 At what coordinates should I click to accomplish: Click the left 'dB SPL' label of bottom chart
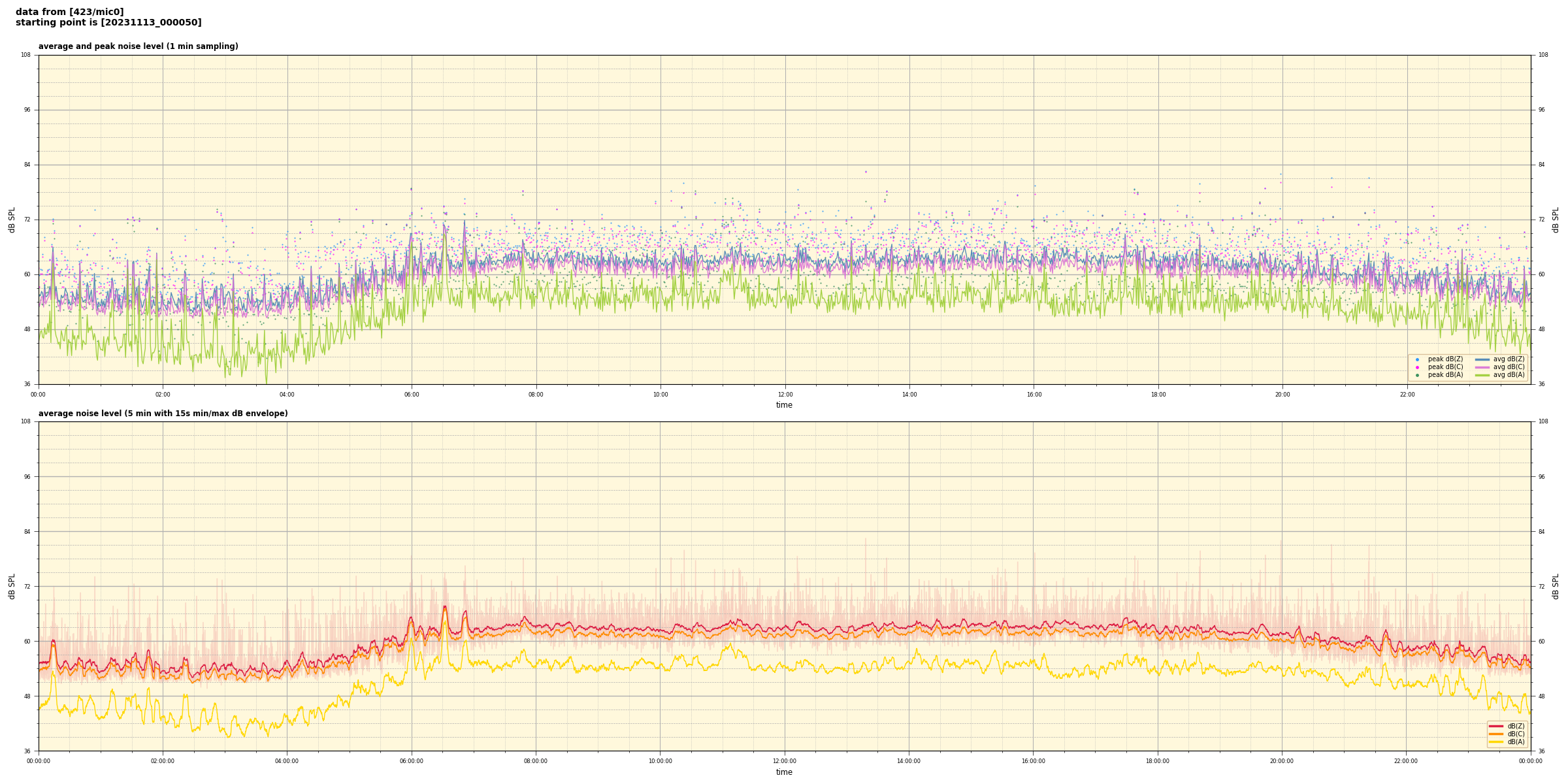tap(12, 586)
